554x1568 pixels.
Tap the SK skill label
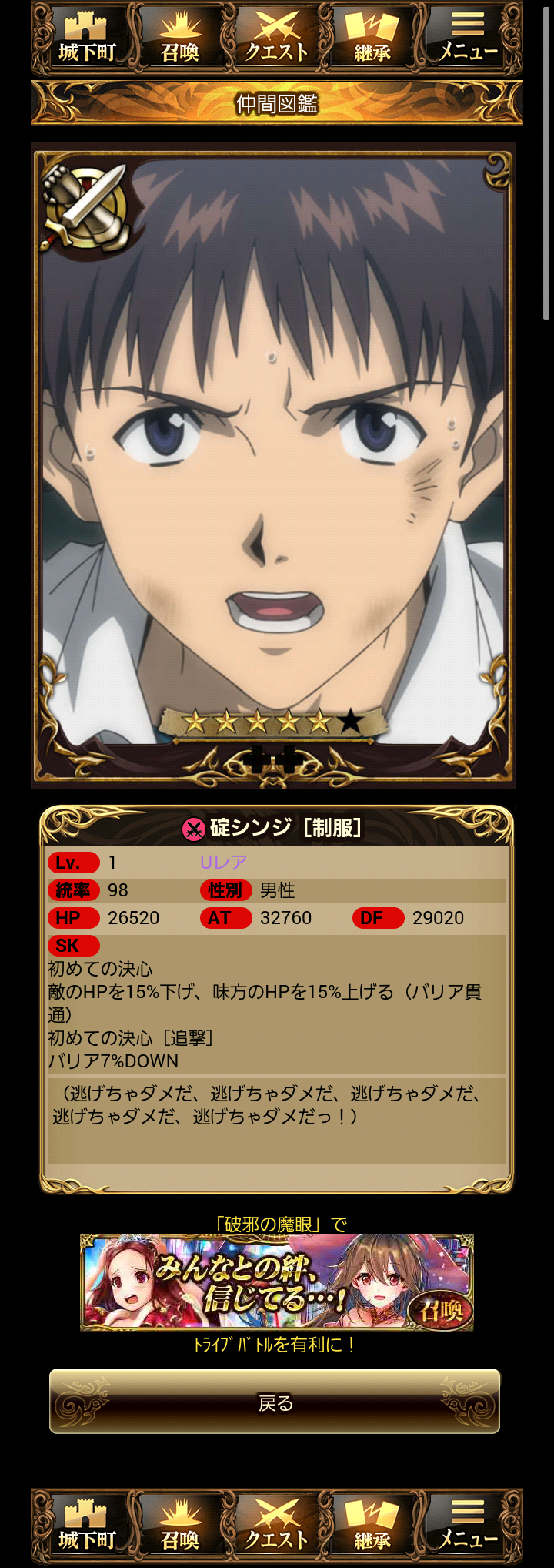click(73, 946)
